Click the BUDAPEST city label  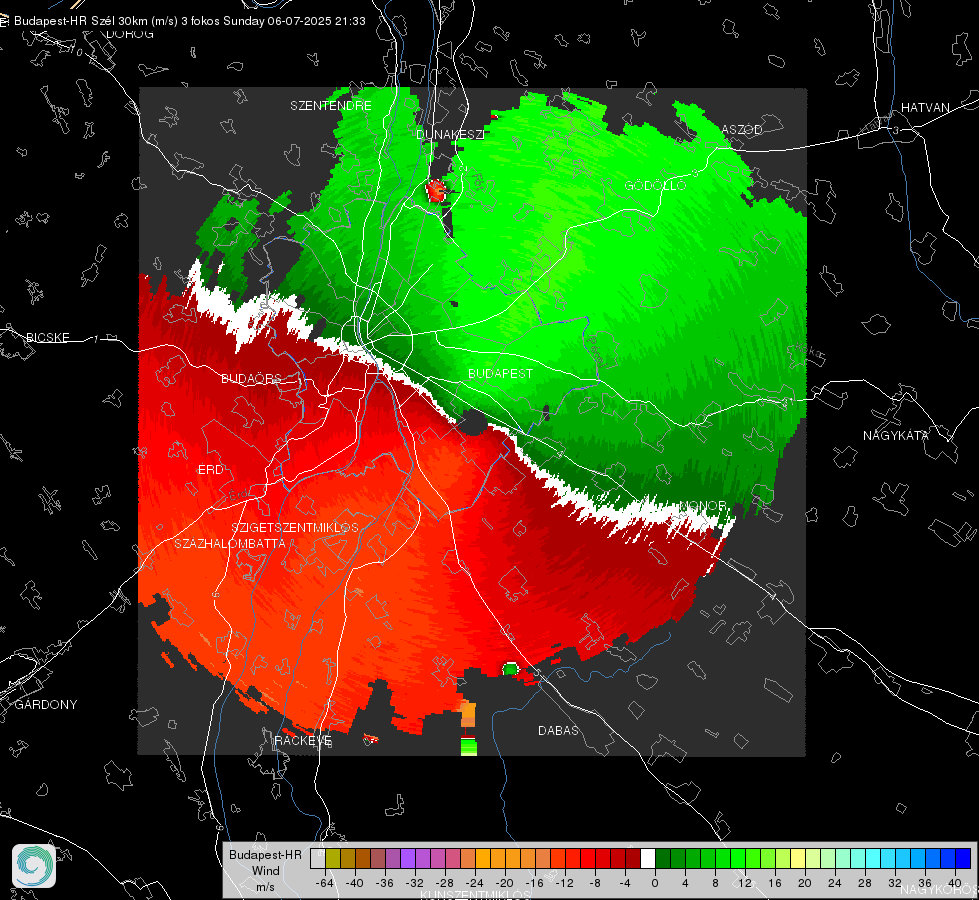pyautogui.click(x=501, y=373)
